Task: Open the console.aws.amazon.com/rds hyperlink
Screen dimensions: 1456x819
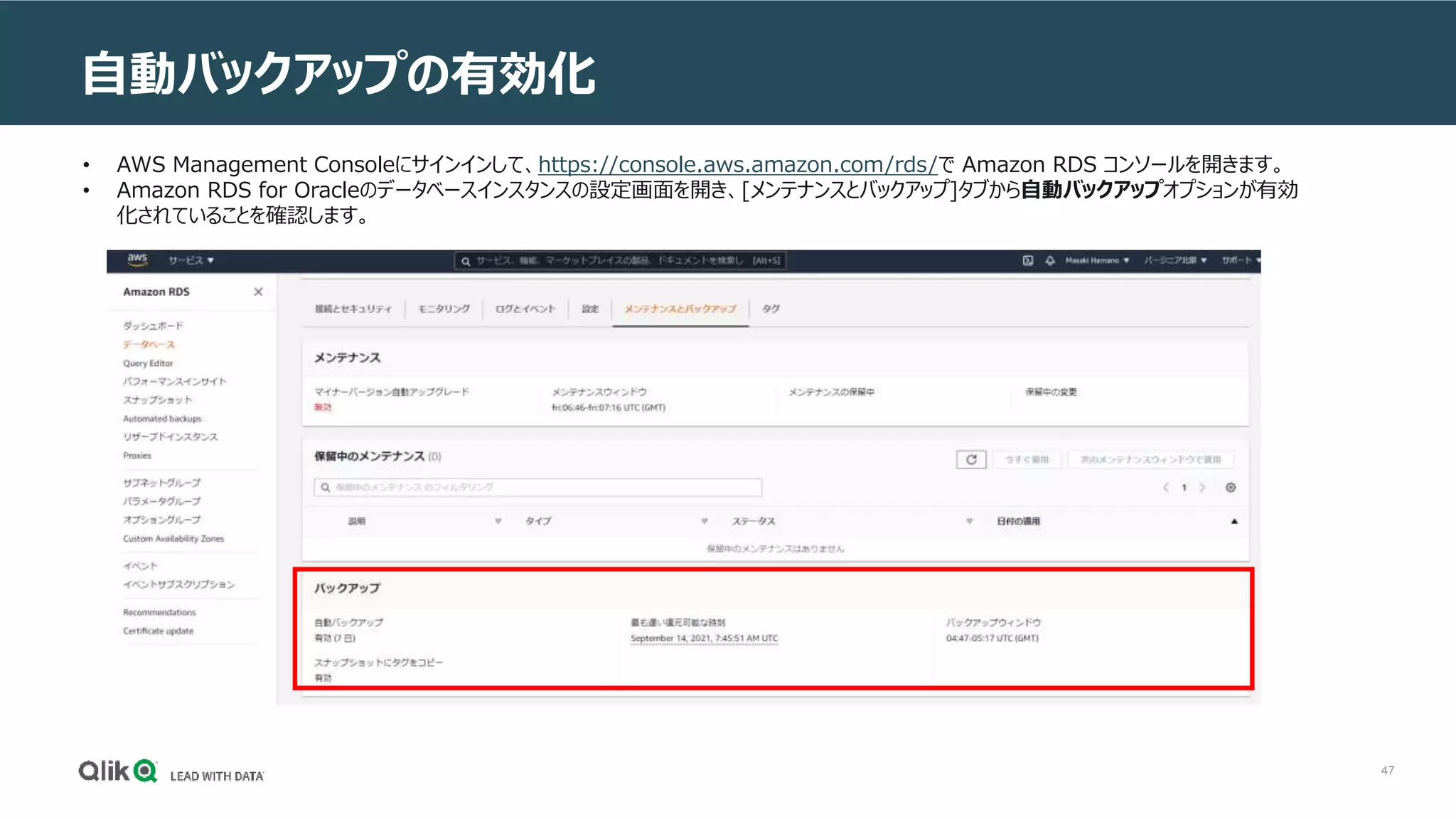Action: coord(738,164)
